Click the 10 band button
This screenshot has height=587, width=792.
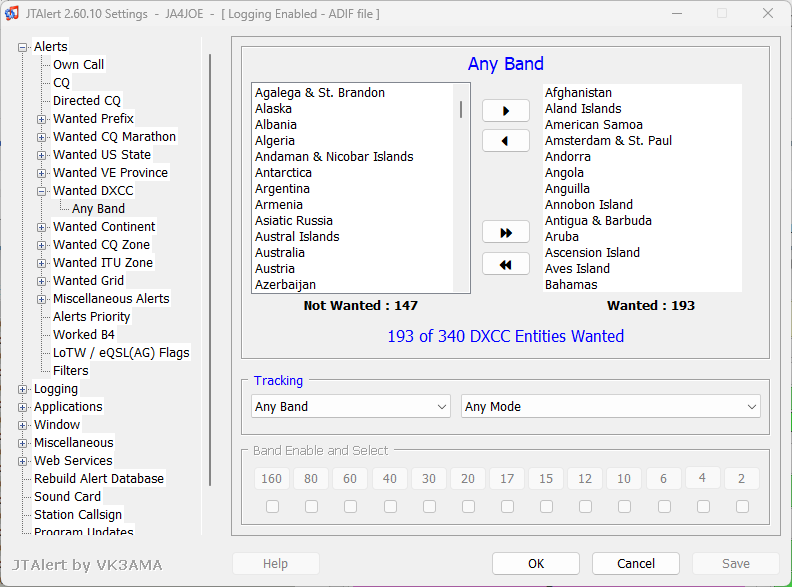pyautogui.click(x=624, y=478)
